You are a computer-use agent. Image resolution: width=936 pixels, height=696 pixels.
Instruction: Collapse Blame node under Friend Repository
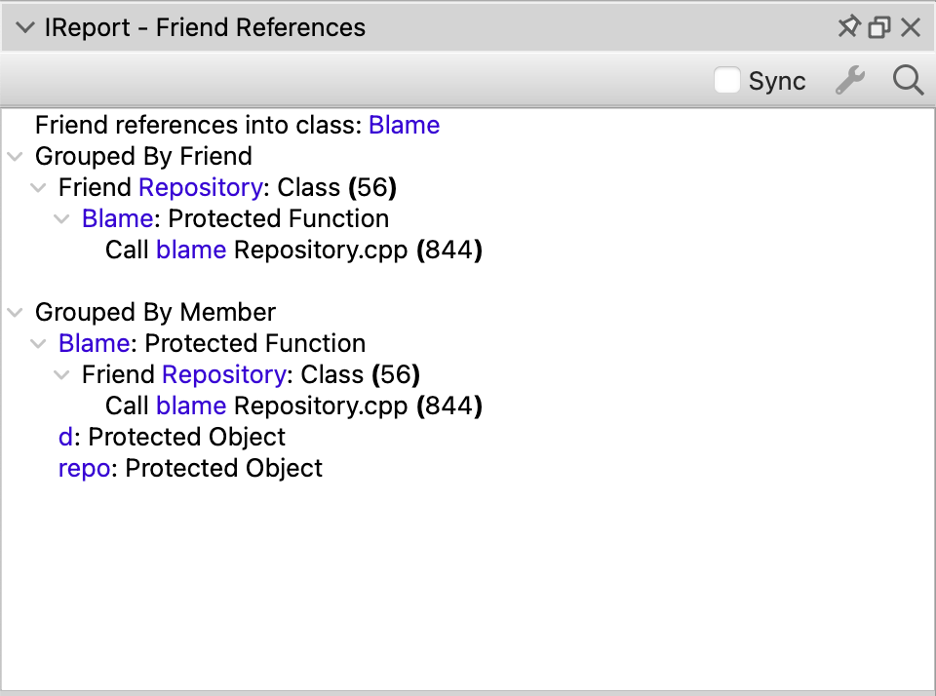(62, 219)
